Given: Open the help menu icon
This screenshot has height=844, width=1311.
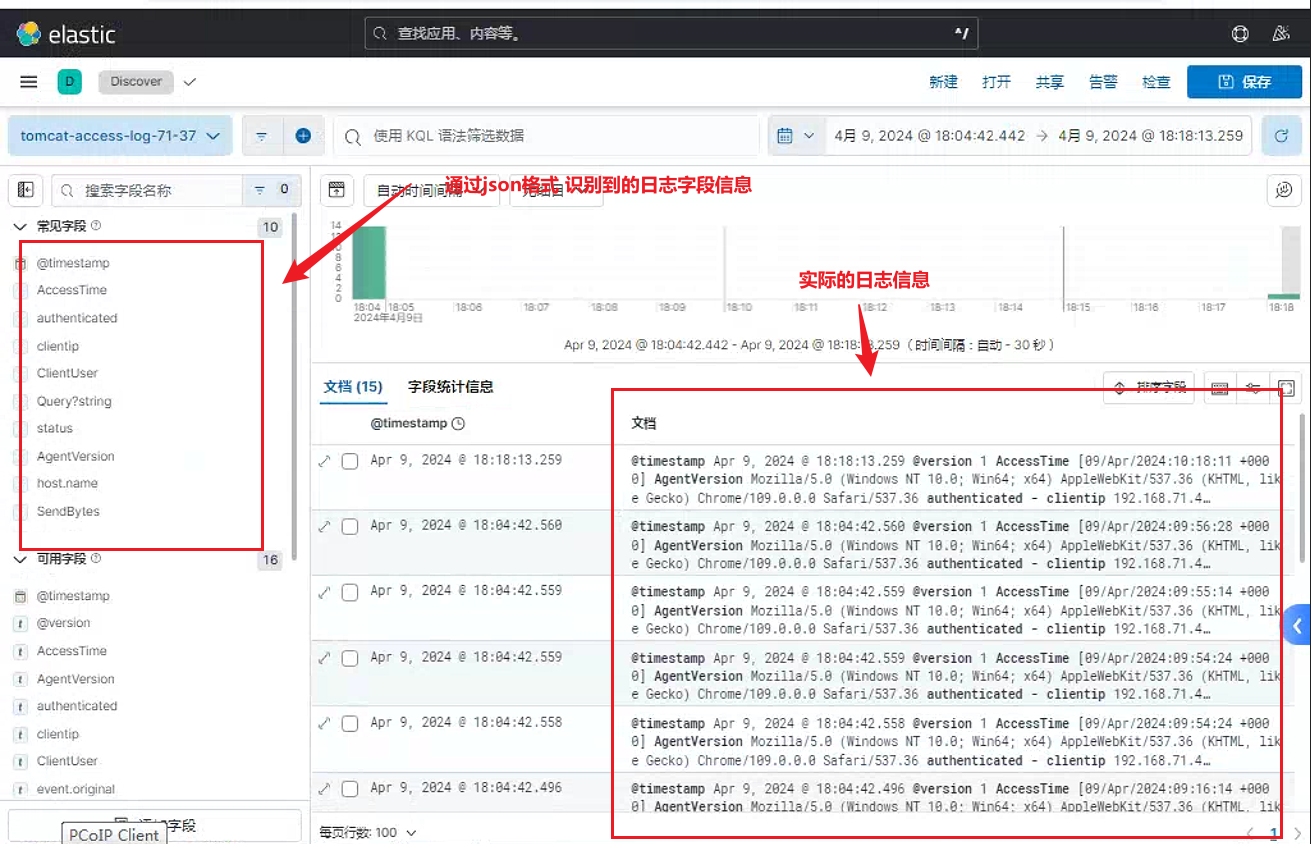Looking at the screenshot, I should point(1240,34).
